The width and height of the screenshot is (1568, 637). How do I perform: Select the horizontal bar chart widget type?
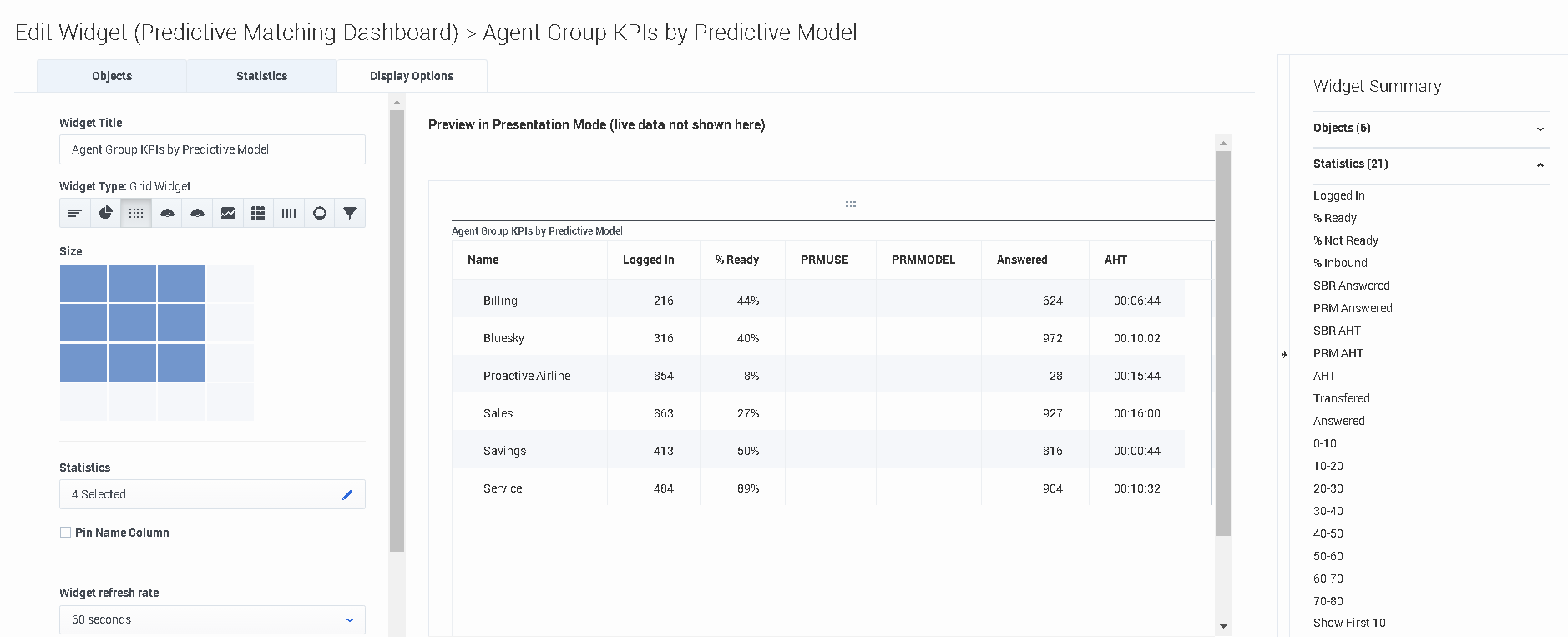point(75,213)
